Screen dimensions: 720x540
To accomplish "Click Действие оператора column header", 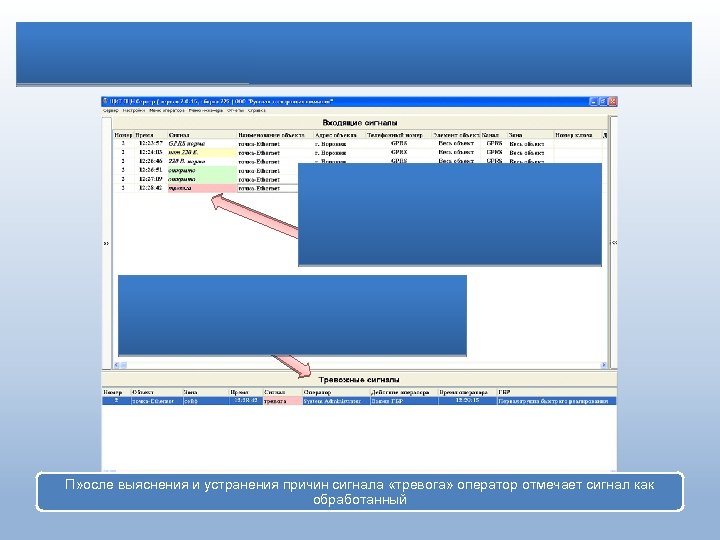I will (x=404, y=392).
